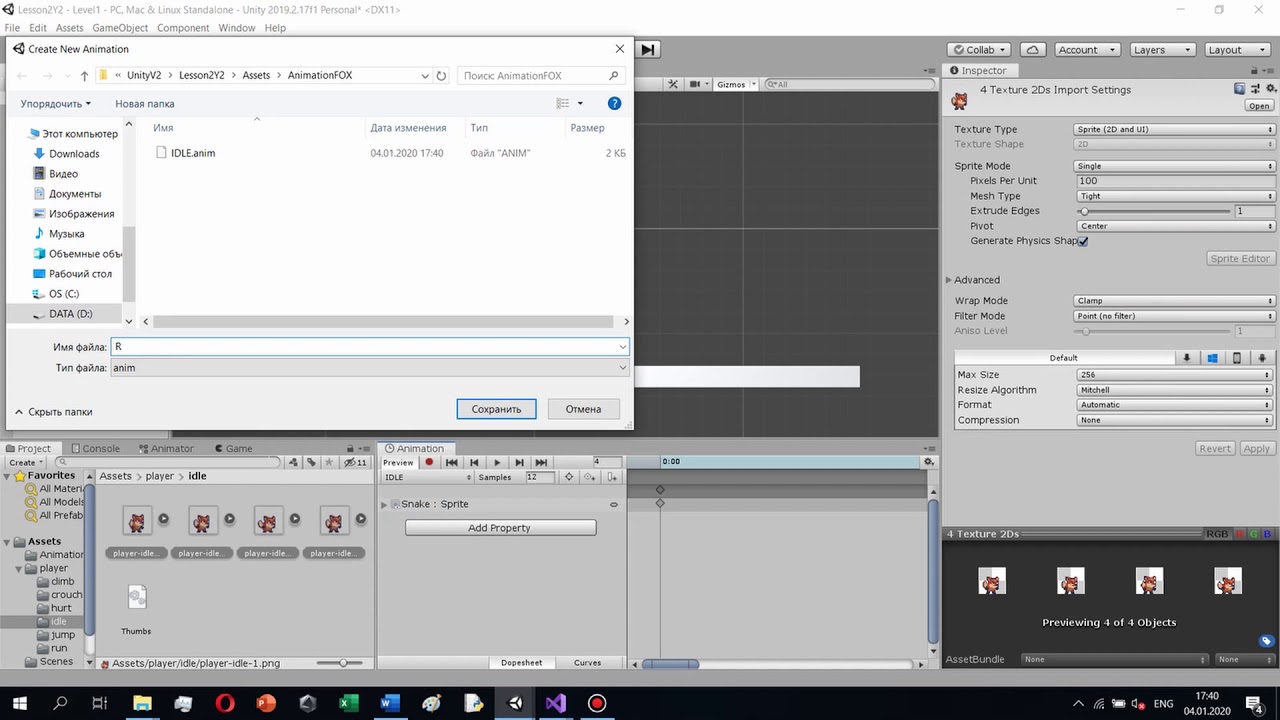This screenshot has height=720, width=1280.
Task: Switch to the Game tab
Action: pyautogui.click(x=233, y=448)
